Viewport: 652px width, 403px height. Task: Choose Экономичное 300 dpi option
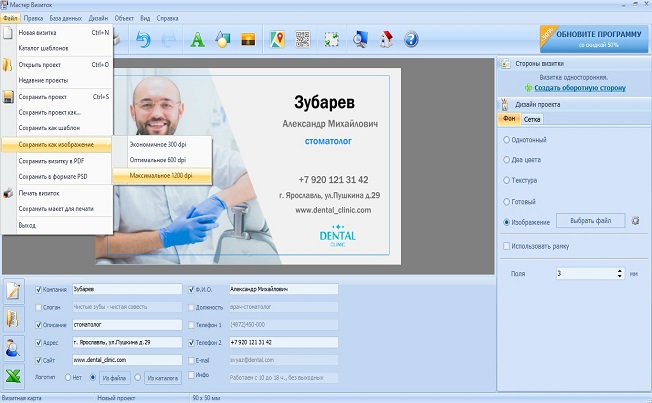tap(162, 145)
